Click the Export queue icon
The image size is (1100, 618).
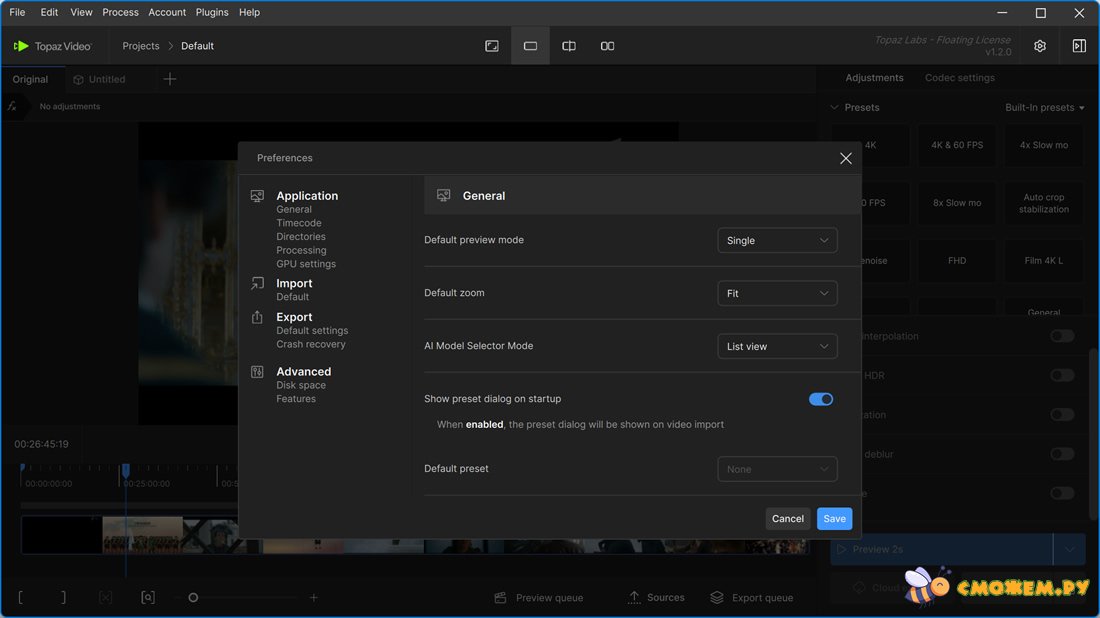[x=717, y=597]
